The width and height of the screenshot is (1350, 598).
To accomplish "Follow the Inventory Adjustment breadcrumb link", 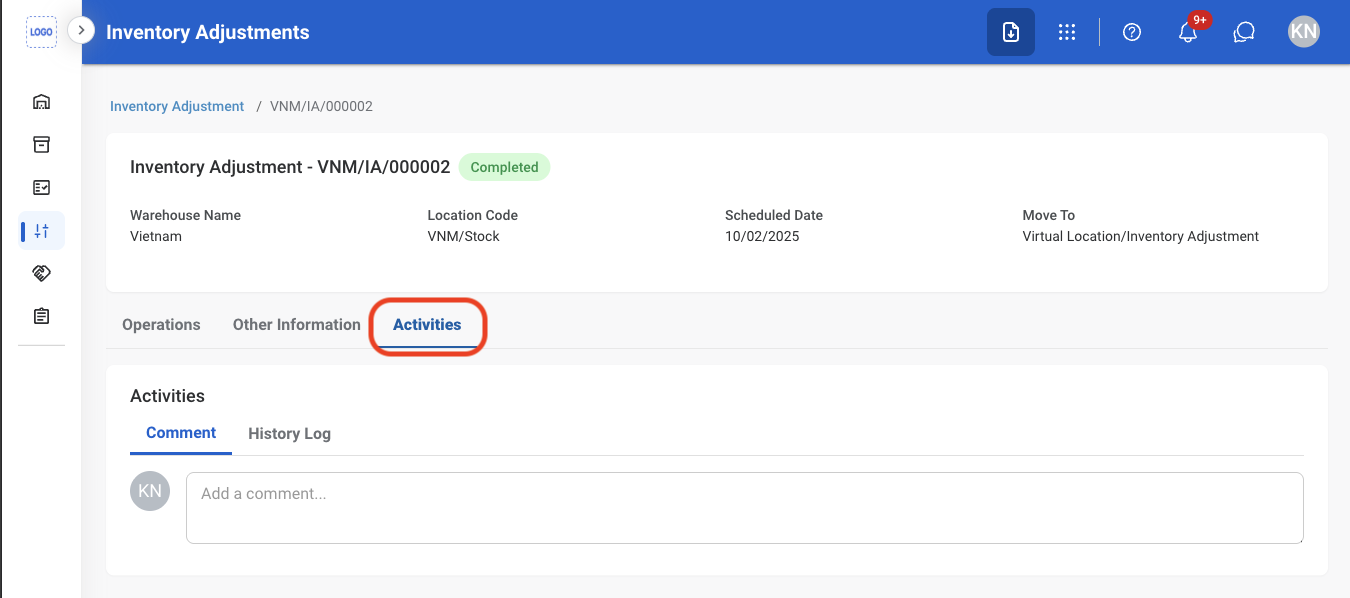I will [x=177, y=106].
